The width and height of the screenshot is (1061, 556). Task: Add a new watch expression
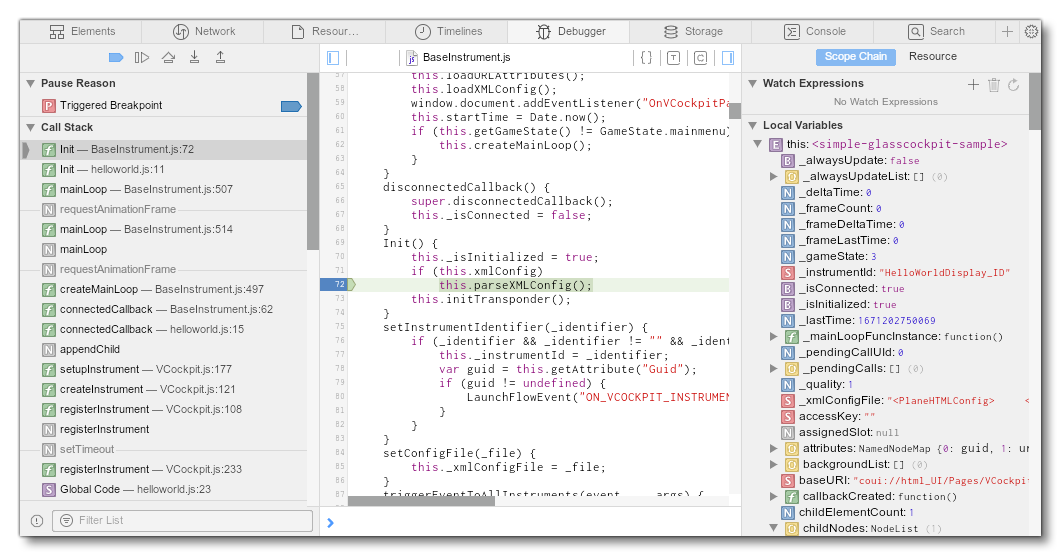click(x=973, y=85)
